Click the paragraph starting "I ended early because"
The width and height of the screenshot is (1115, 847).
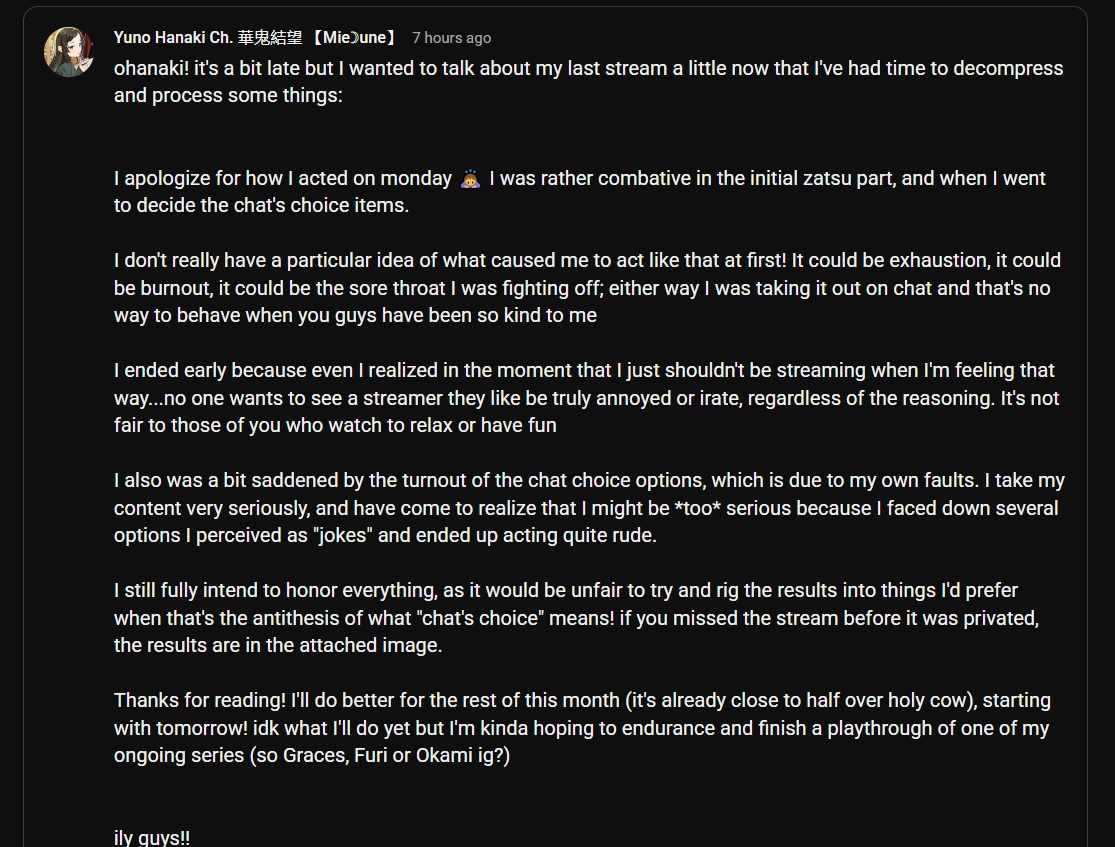pyautogui.click(x=587, y=398)
